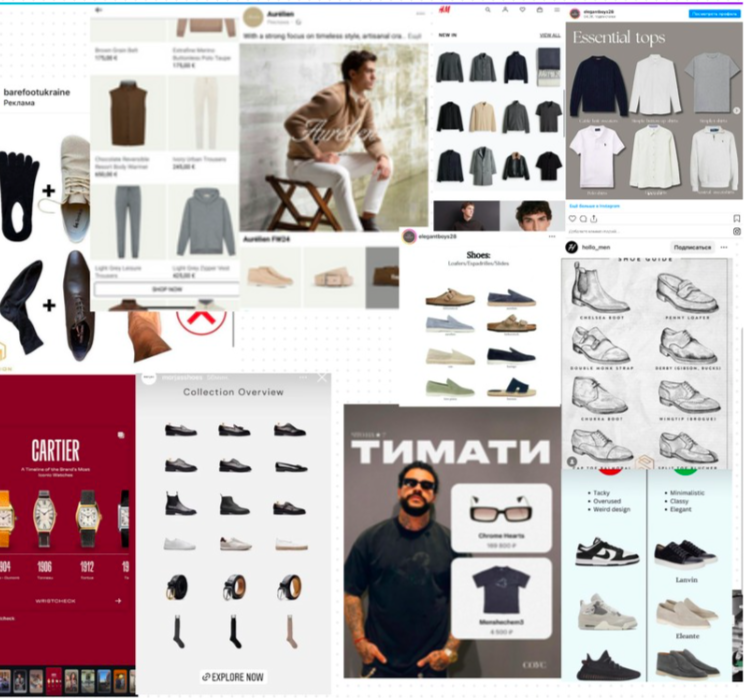Click arrow next to WRISTCHECK
744x699 pixels.
[x=118, y=601]
